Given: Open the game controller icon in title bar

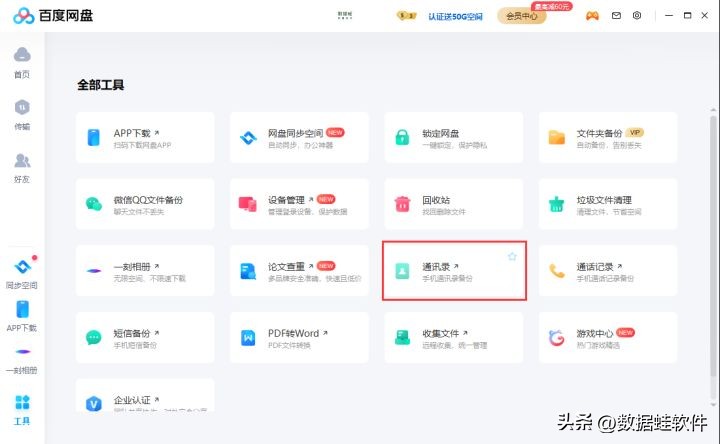Looking at the screenshot, I should [592, 16].
